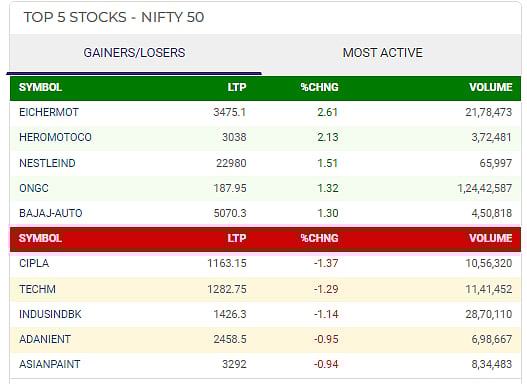The width and height of the screenshot is (527, 384).
Task: Select the 2.61 percent change value
Action: 327,112
